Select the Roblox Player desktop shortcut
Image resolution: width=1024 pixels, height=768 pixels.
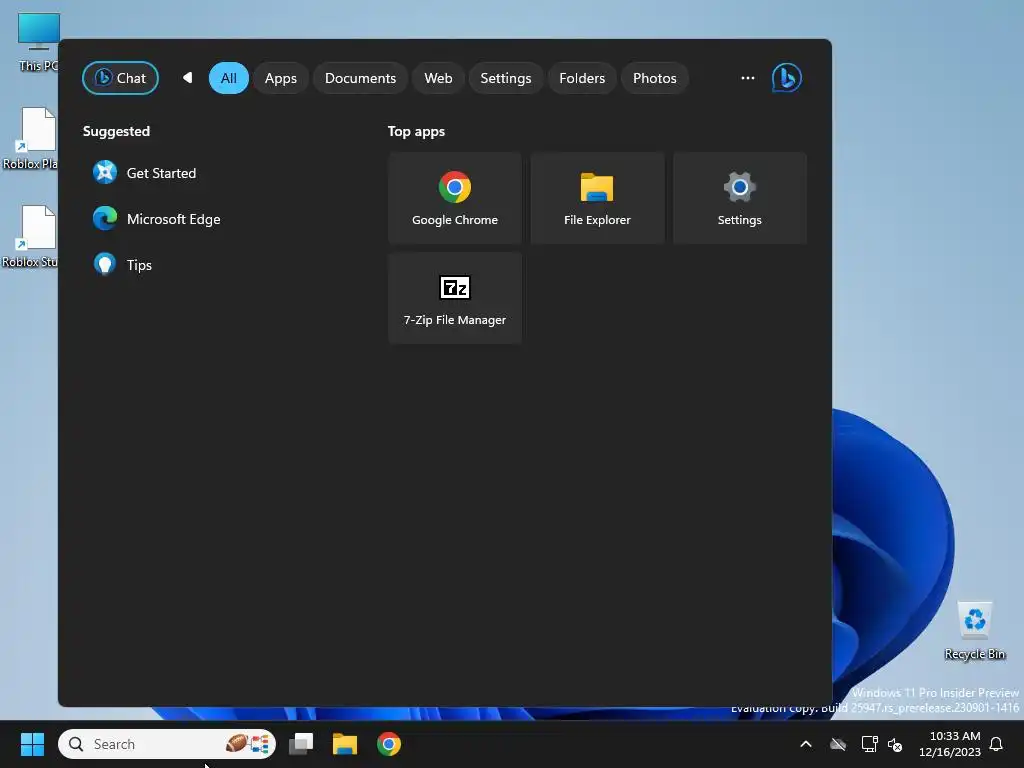(31, 138)
